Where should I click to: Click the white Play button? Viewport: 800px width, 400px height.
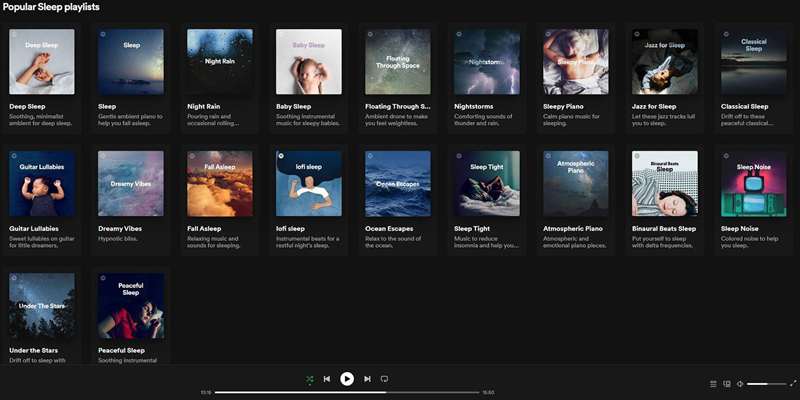coord(347,379)
